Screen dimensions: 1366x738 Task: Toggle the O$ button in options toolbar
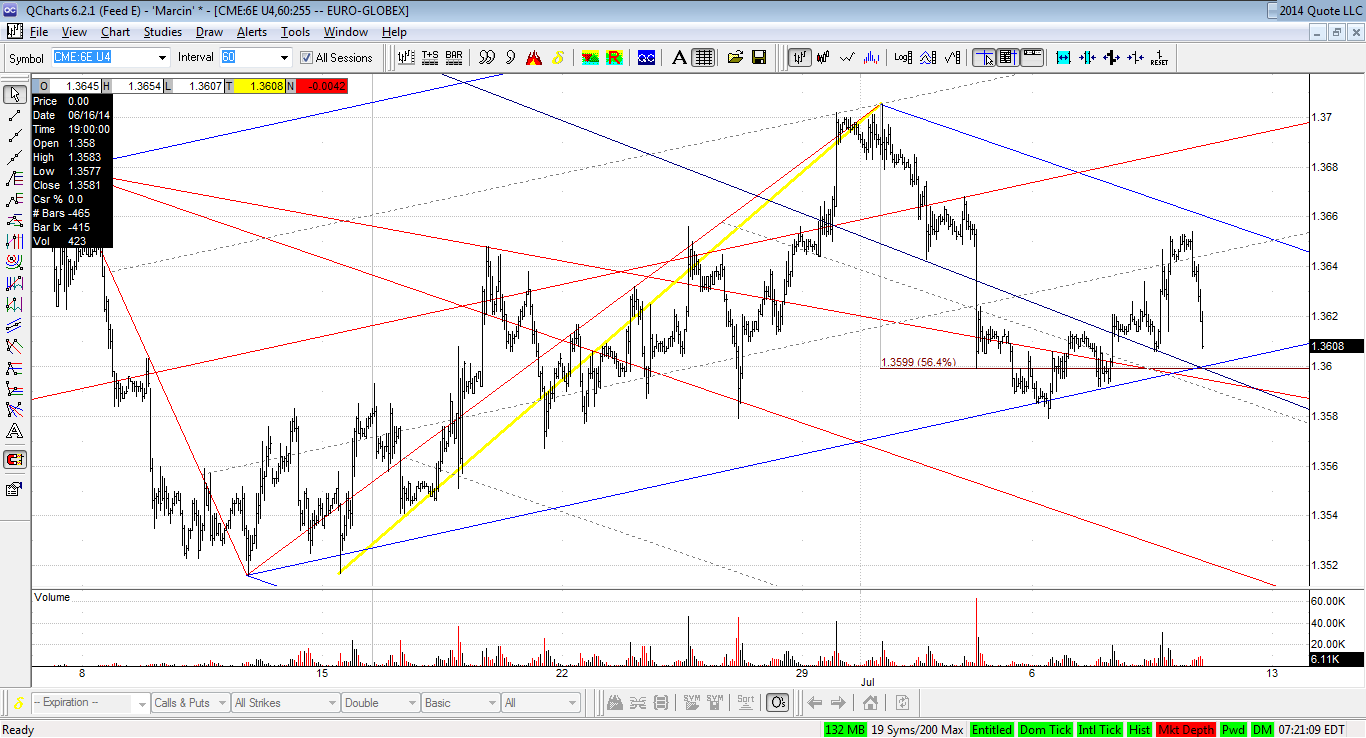click(777, 702)
